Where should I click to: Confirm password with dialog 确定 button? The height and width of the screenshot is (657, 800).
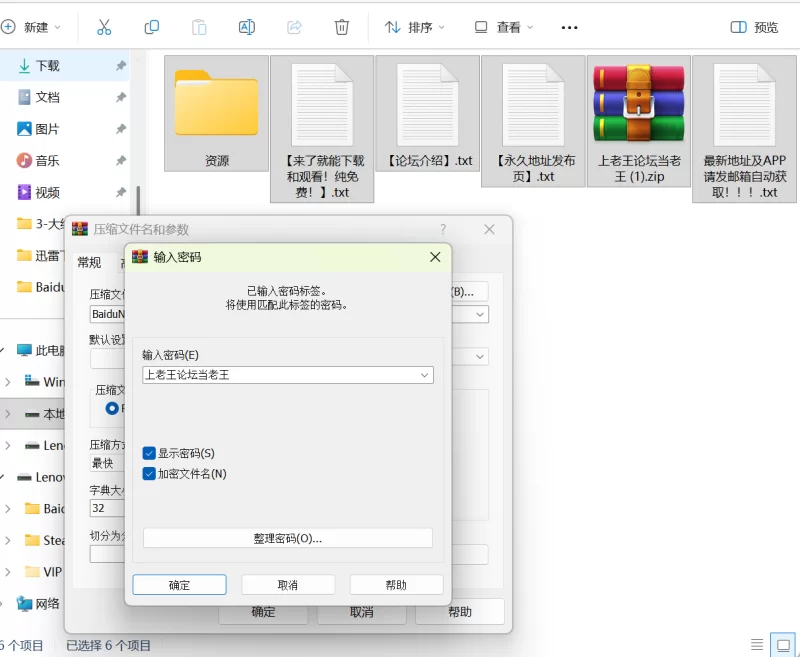179,585
